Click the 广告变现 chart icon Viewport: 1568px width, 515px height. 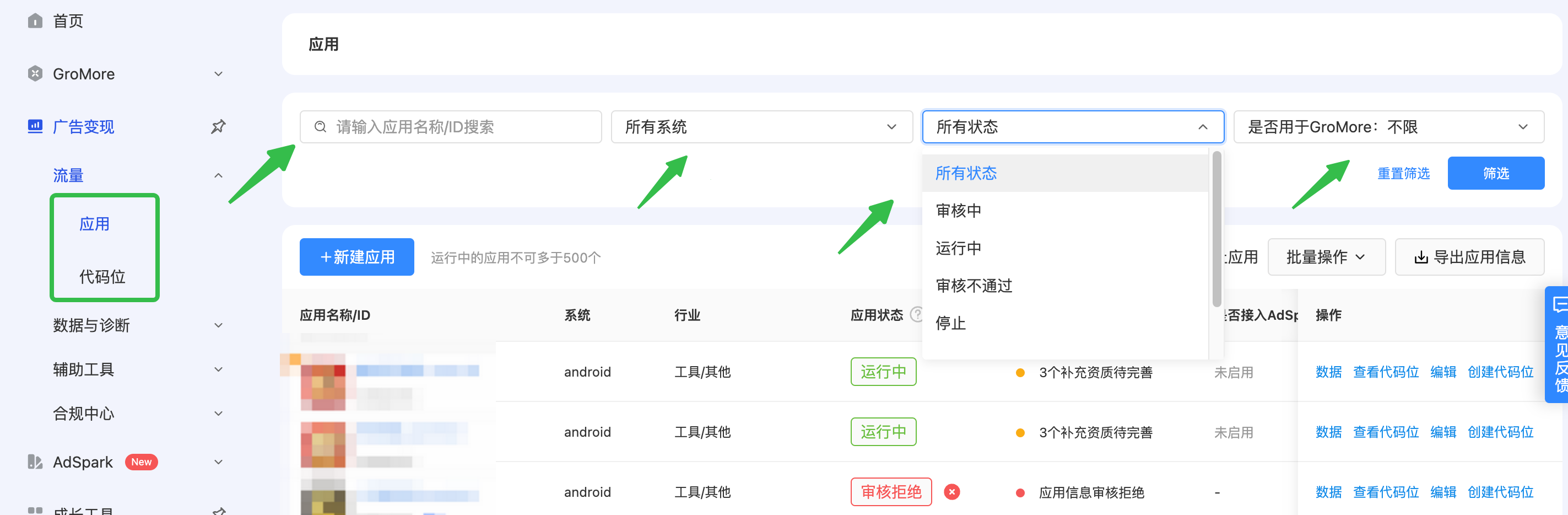pos(35,126)
